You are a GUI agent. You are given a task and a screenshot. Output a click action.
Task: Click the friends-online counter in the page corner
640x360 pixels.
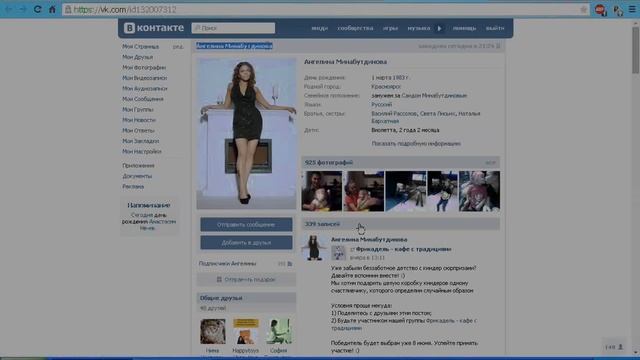tap(613, 347)
